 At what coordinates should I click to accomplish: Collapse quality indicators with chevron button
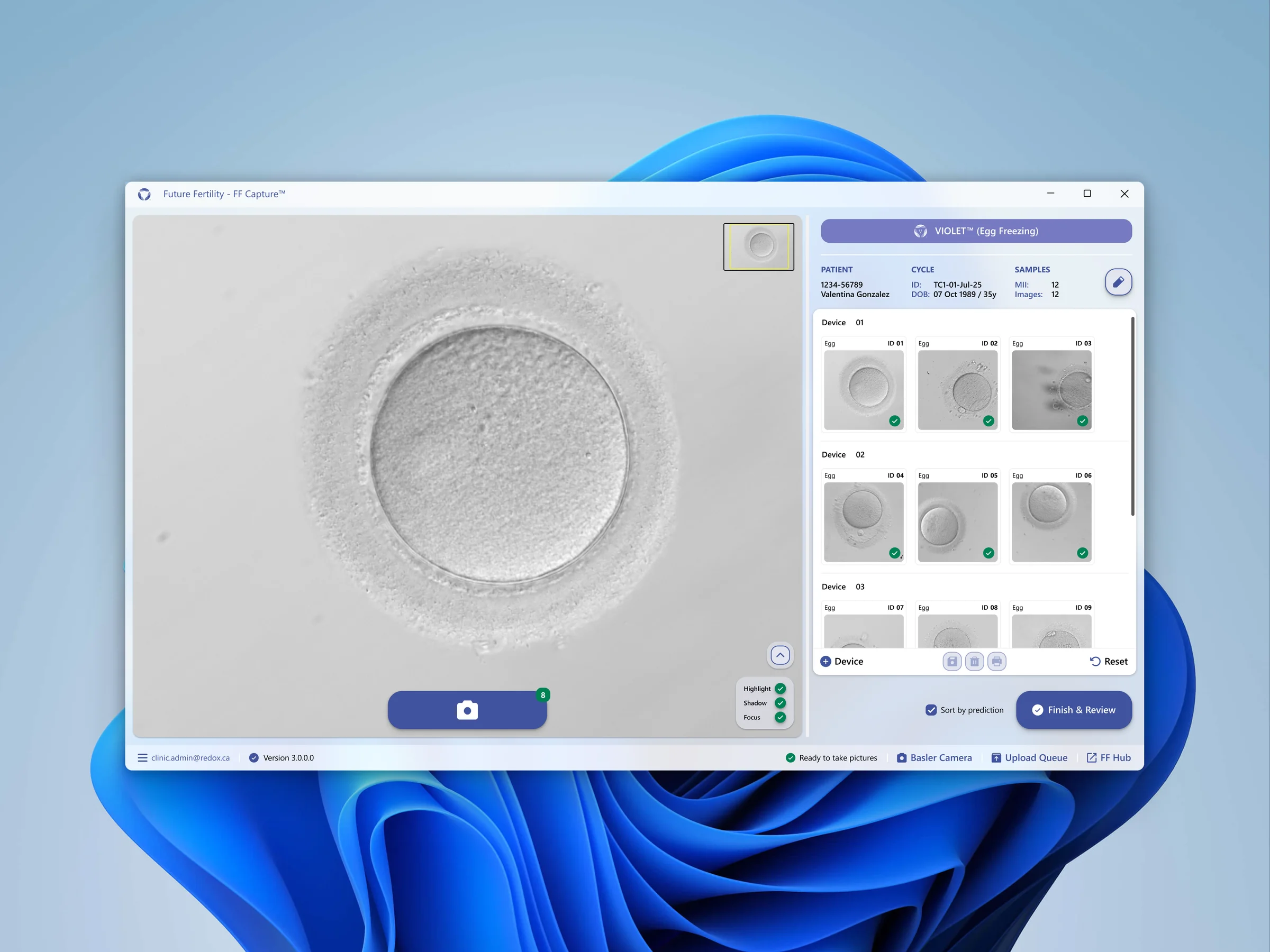pyautogui.click(x=779, y=655)
